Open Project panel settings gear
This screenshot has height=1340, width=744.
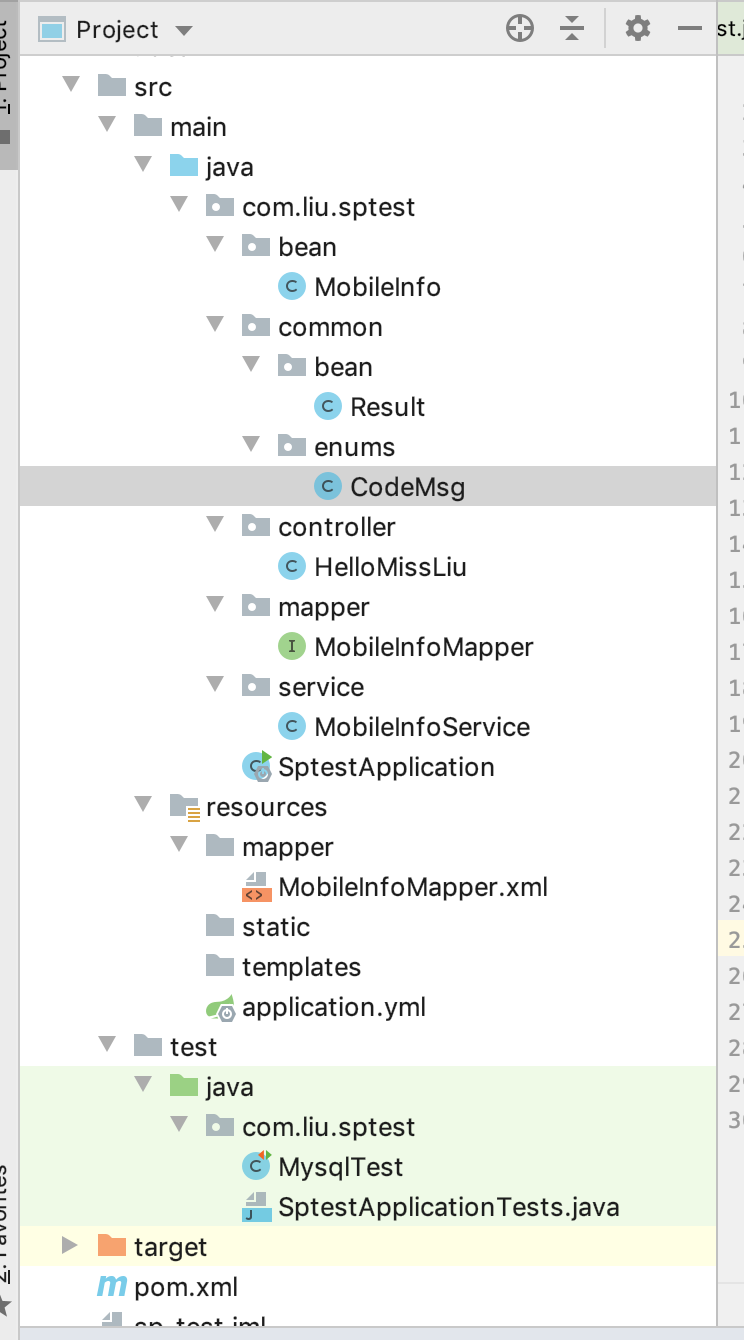tap(637, 29)
